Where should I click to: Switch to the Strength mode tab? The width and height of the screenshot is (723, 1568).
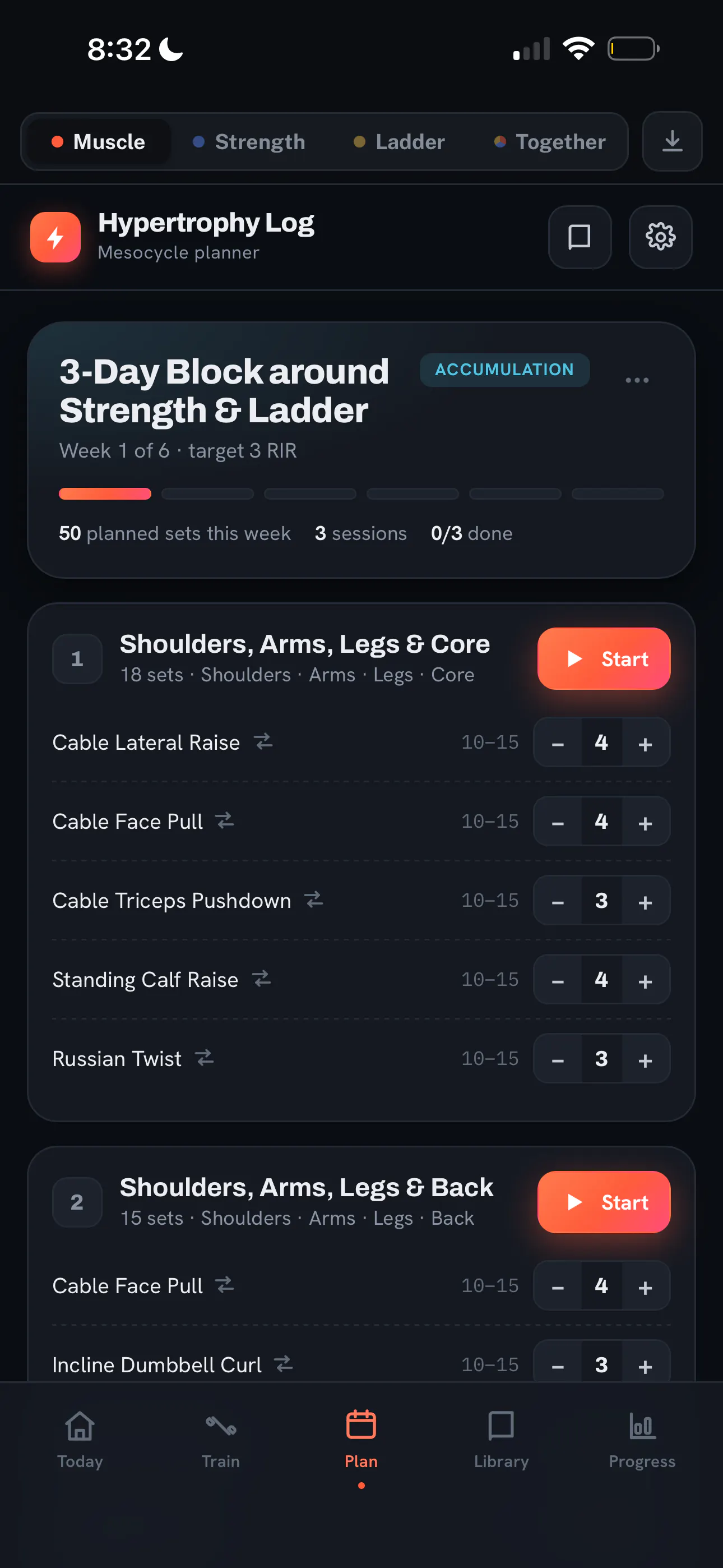tap(249, 142)
